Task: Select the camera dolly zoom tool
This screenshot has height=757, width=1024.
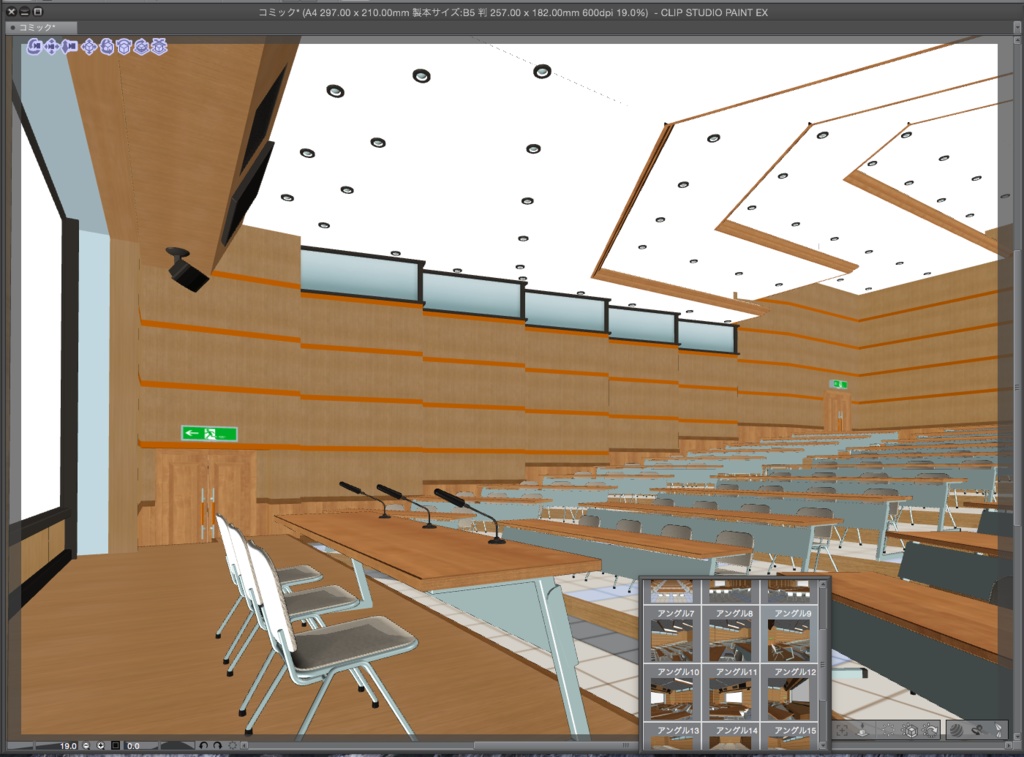Action: pyautogui.click(x=70, y=46)
